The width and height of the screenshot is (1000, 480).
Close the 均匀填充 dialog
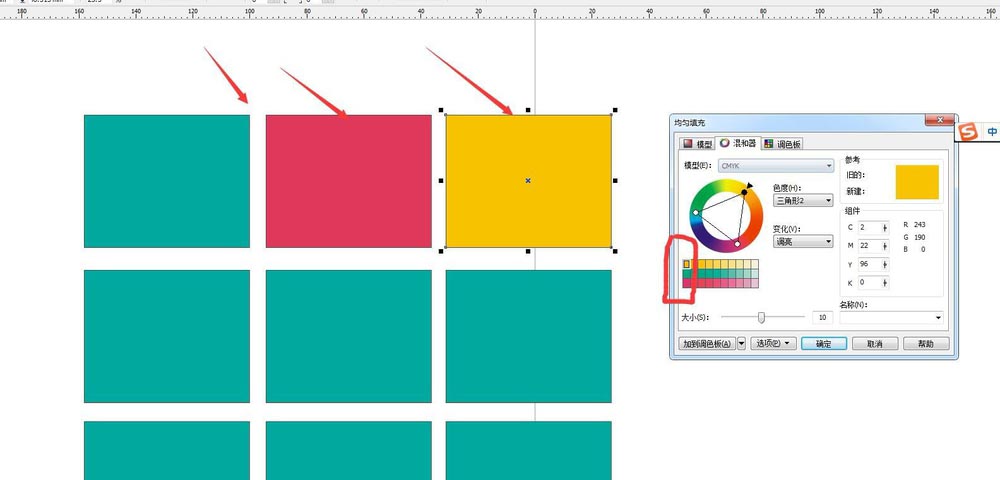[939, 120]
